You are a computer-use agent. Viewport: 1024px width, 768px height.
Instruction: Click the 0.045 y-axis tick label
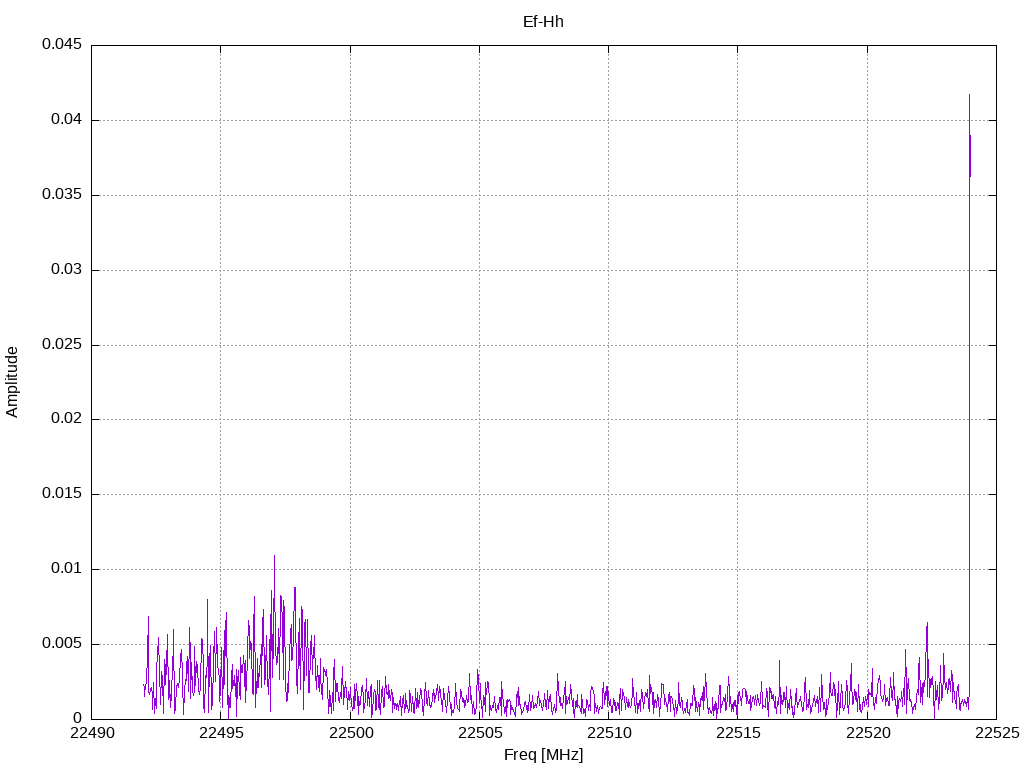[x=61, y=45]
